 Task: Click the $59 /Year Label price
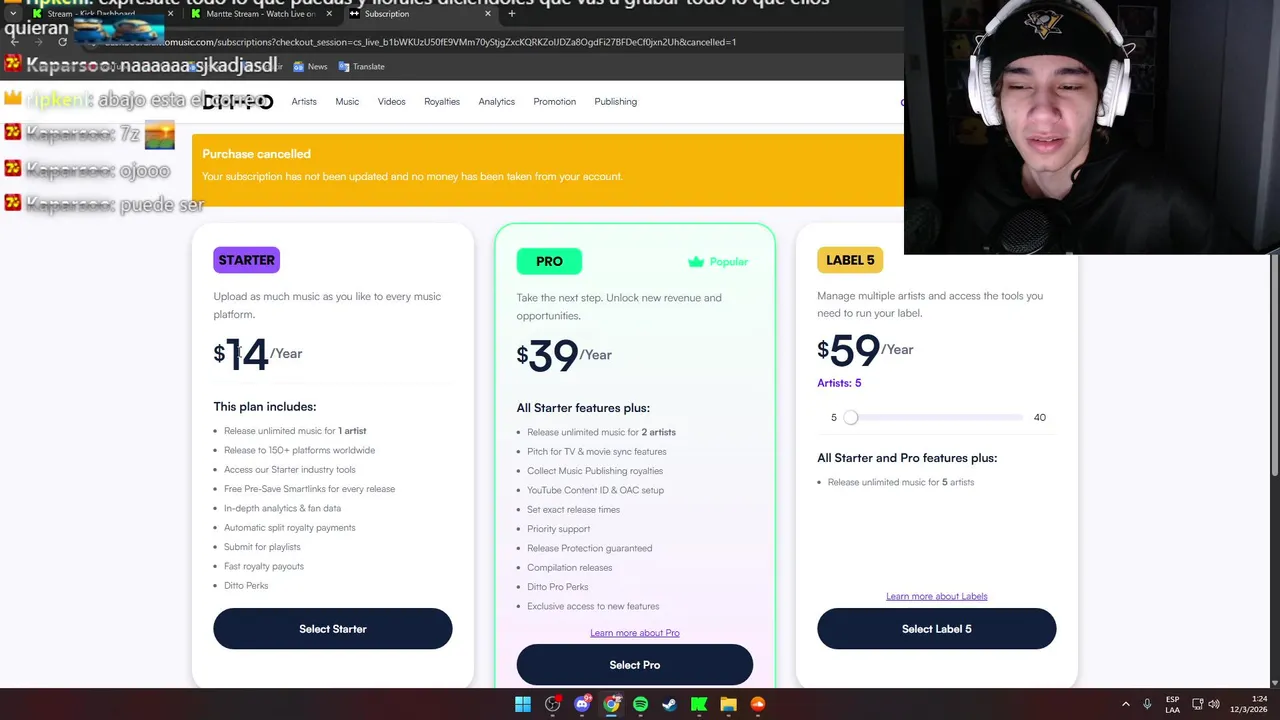(x=865, y=350)
